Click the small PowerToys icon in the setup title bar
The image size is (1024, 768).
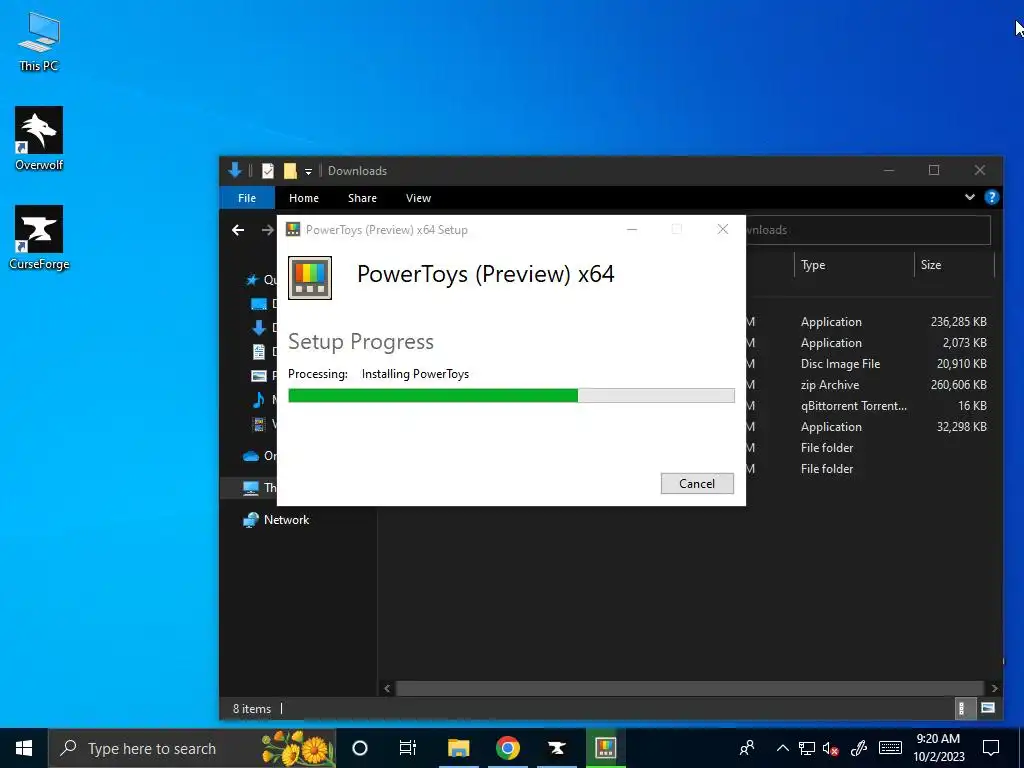[293, 229]
